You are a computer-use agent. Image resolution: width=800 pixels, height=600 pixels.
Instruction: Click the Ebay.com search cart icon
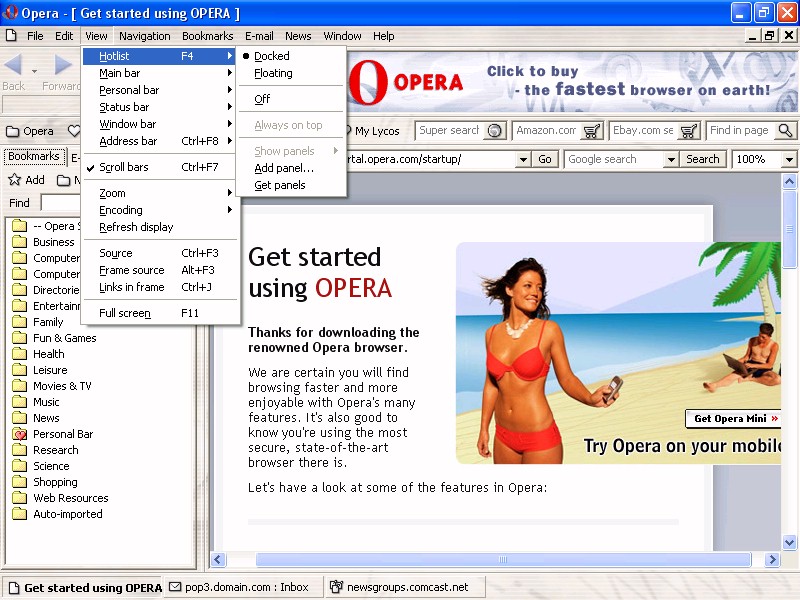pyautogui.click(x=689, y=131)
